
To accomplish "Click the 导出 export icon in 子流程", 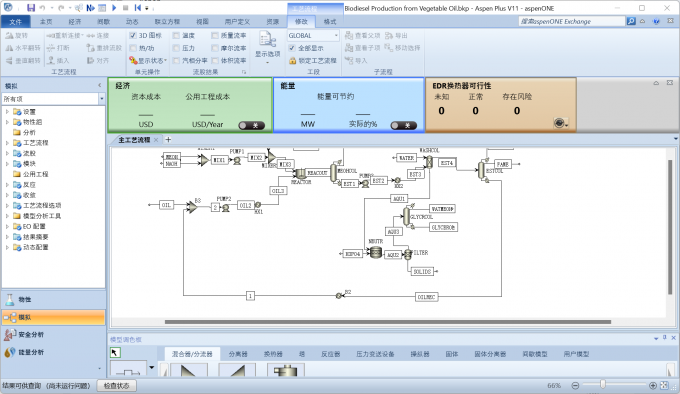I will 389,36.
